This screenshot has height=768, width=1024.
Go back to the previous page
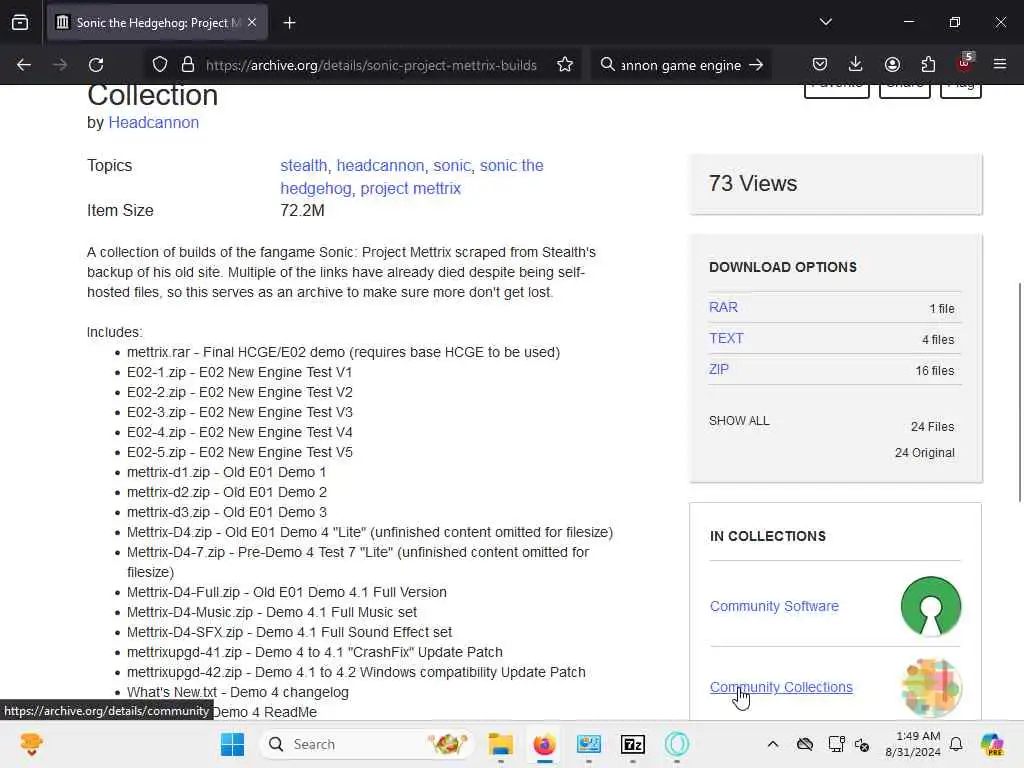24,65
